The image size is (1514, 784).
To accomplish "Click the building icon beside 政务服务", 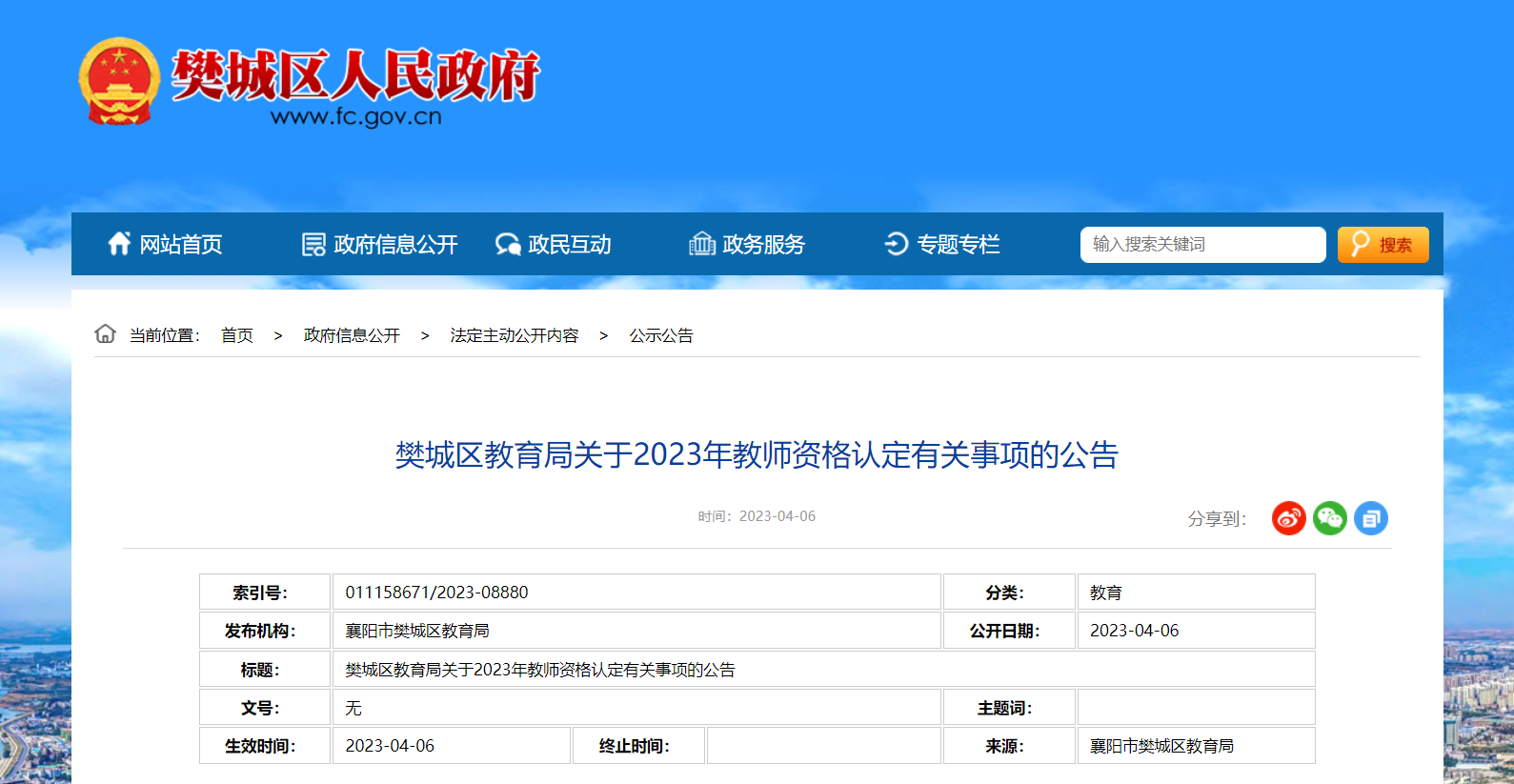I will click(702, 244).
